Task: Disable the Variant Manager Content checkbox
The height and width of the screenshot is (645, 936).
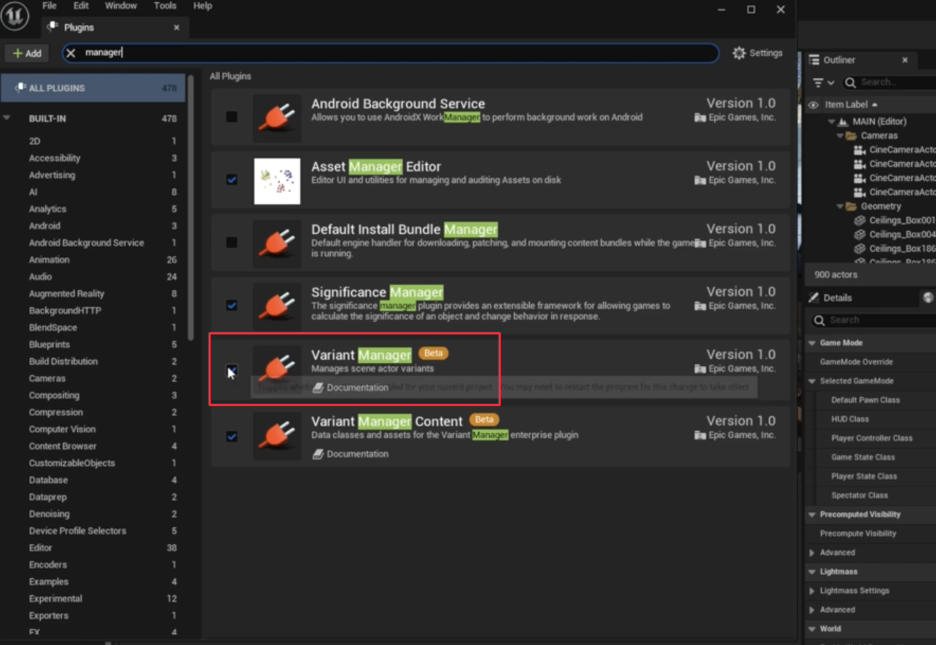Action: click(232, 436)
